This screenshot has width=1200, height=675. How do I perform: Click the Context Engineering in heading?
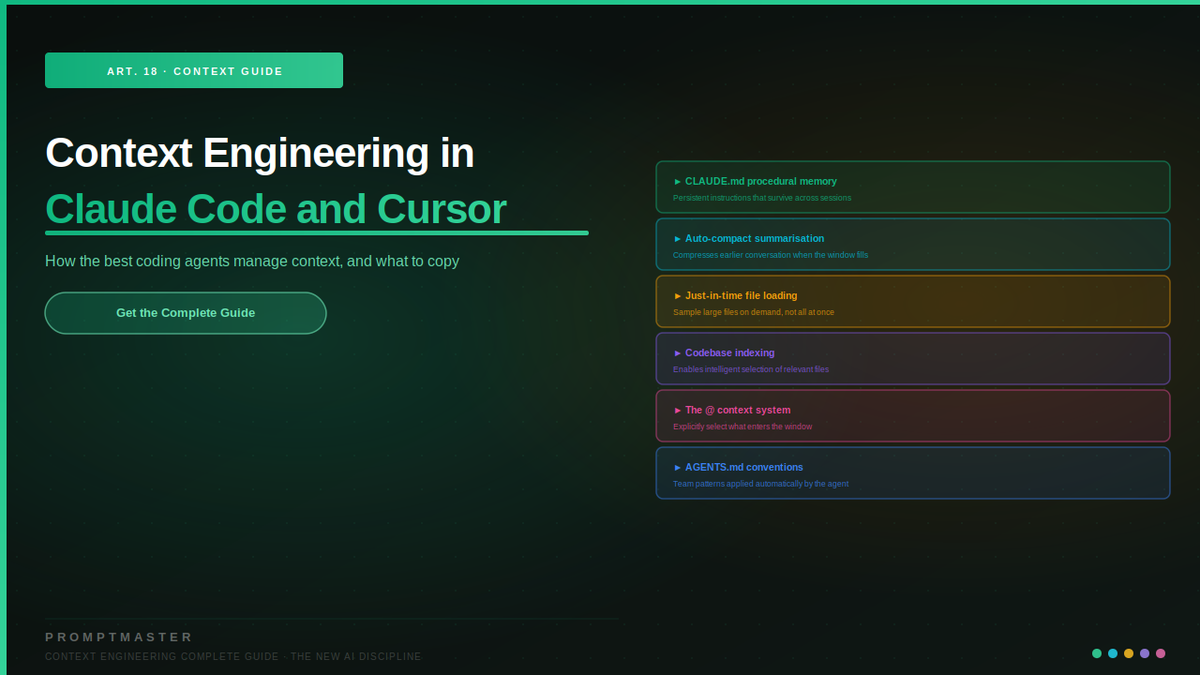[x=260, y=153]
